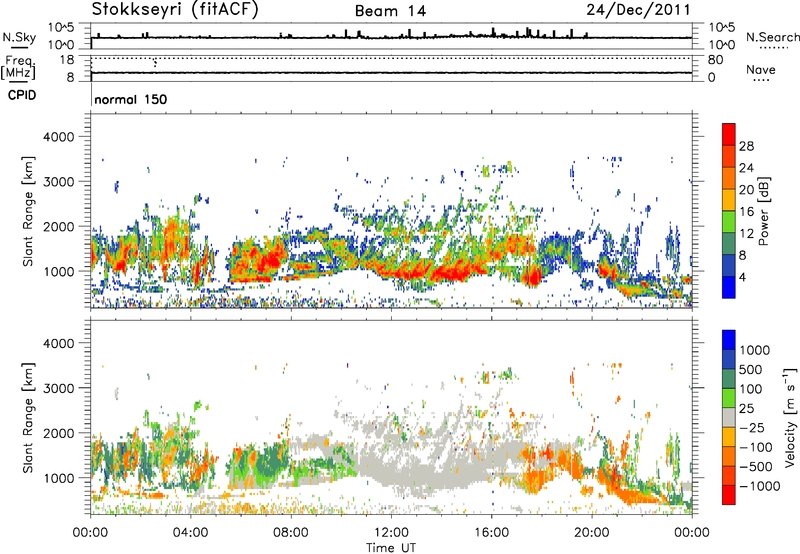Click the '4' label on Power colorbar

click(x=742, y=277)
